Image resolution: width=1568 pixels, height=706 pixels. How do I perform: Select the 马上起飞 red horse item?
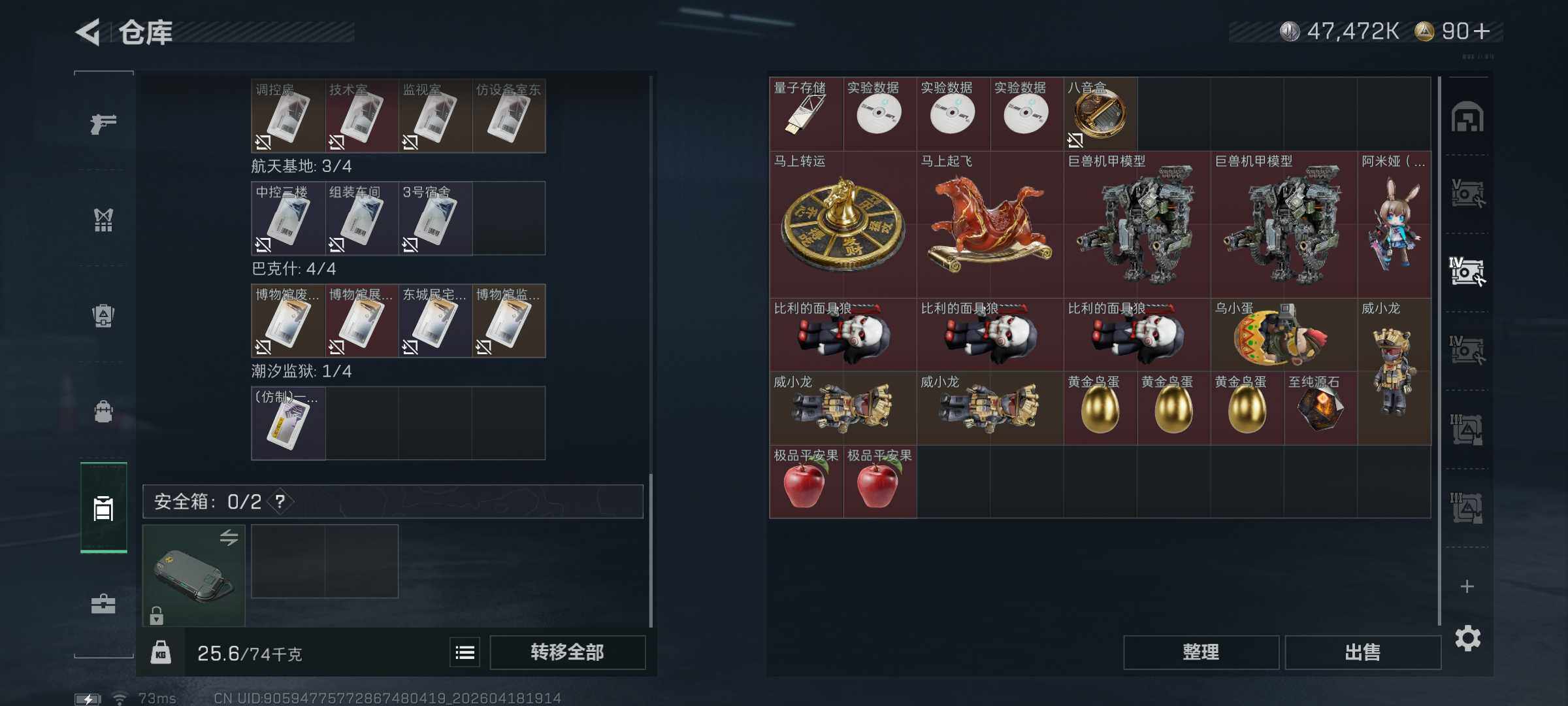click(x=990, y=224)
